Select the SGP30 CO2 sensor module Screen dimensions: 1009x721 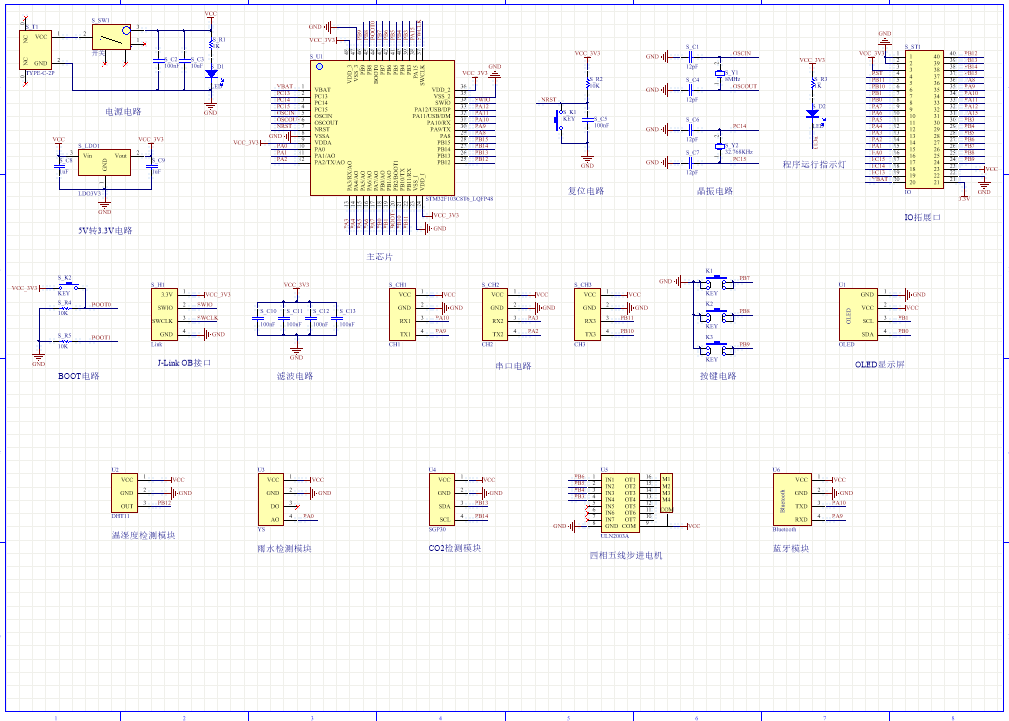tap(445, 499)
